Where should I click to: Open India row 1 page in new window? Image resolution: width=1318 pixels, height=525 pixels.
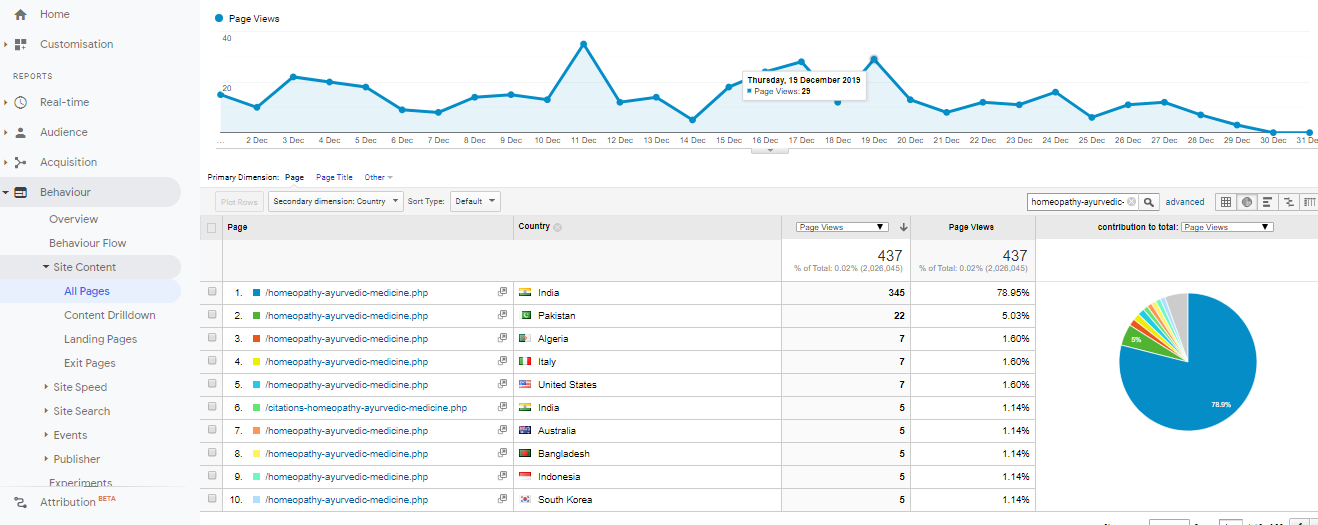coord(502,293)
